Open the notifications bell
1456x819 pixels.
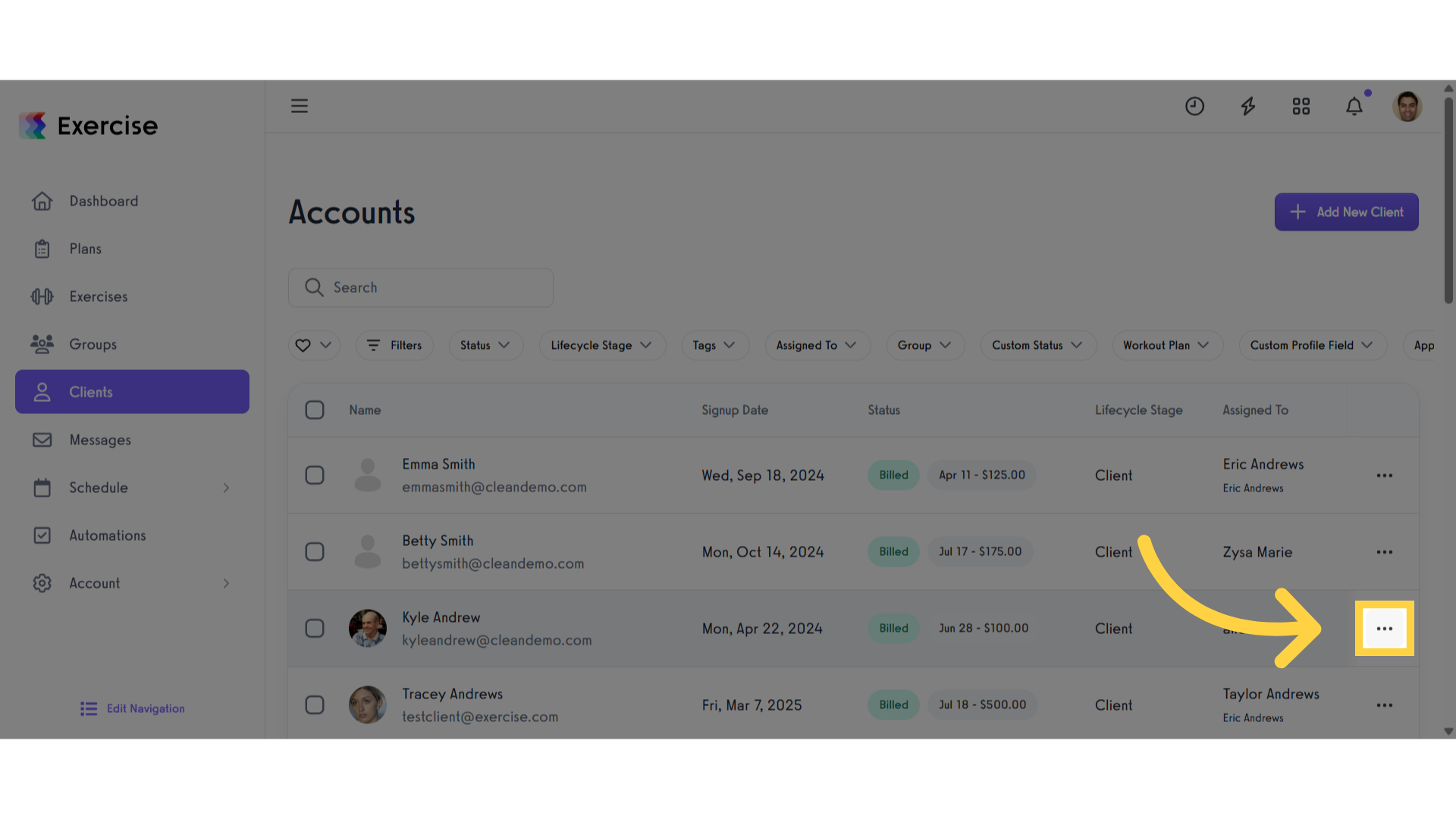coord(1354,106)
